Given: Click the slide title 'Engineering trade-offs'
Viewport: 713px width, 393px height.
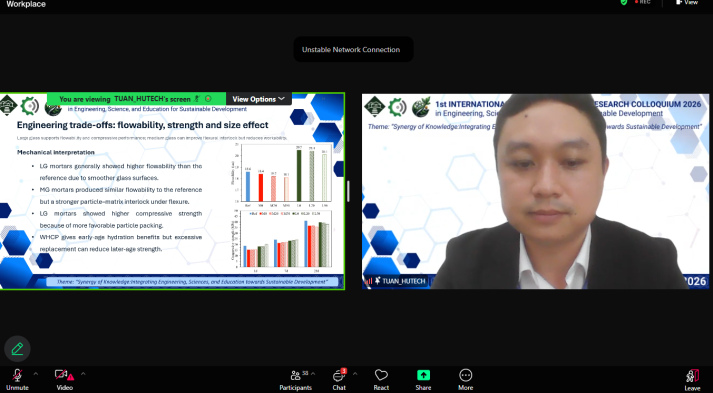Looking at the screenshot, I should 142,125.
